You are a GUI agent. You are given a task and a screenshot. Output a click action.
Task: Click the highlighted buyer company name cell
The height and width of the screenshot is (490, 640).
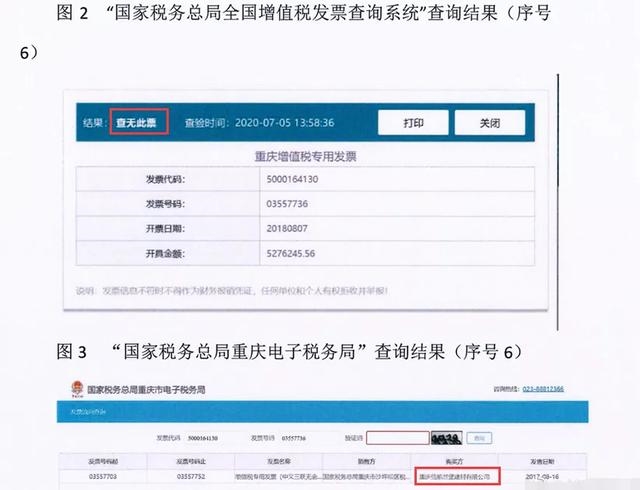[x=457, y=476]
